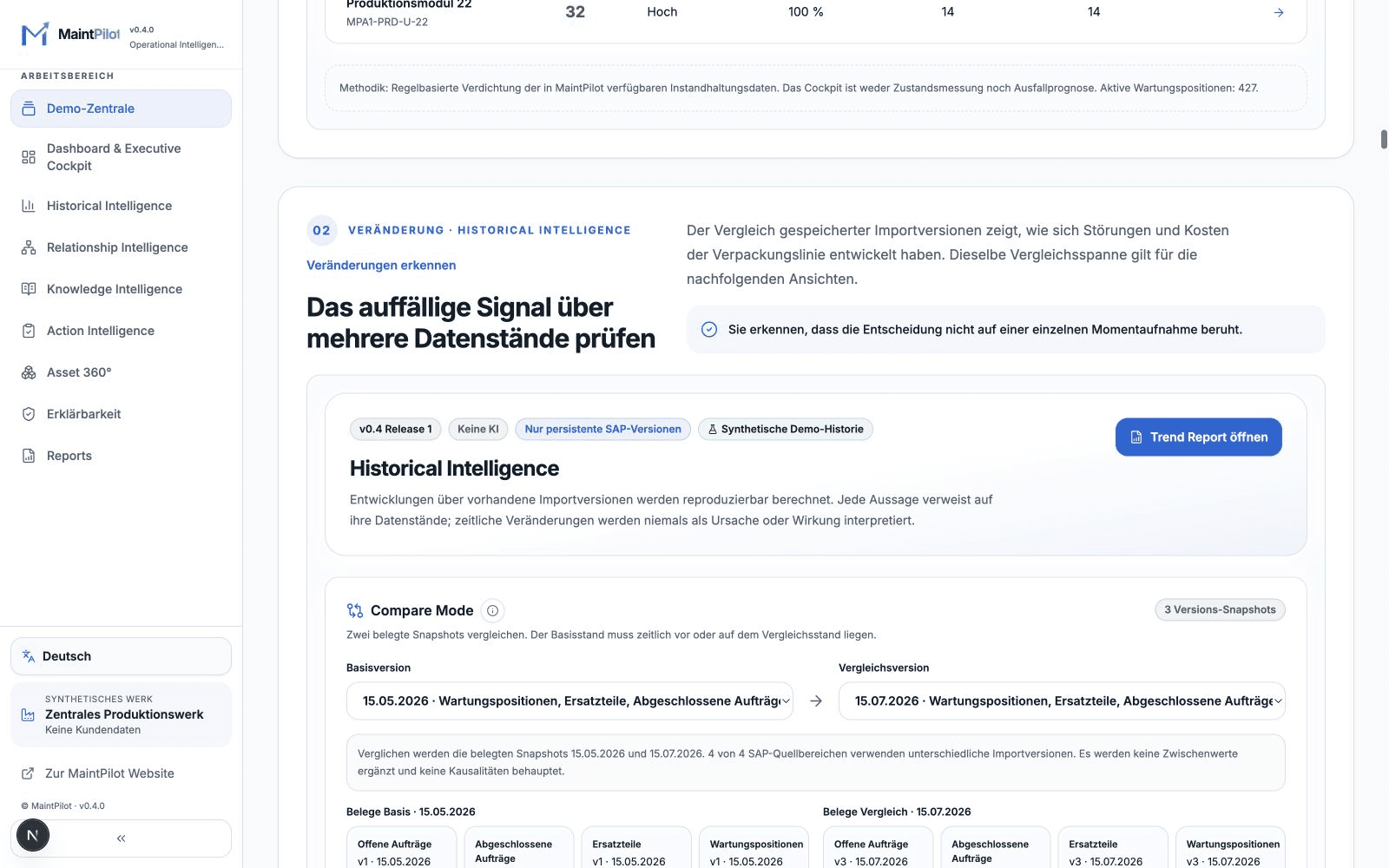
Task: Click the Asset 360° cubes icon
Action: point(29,372)
